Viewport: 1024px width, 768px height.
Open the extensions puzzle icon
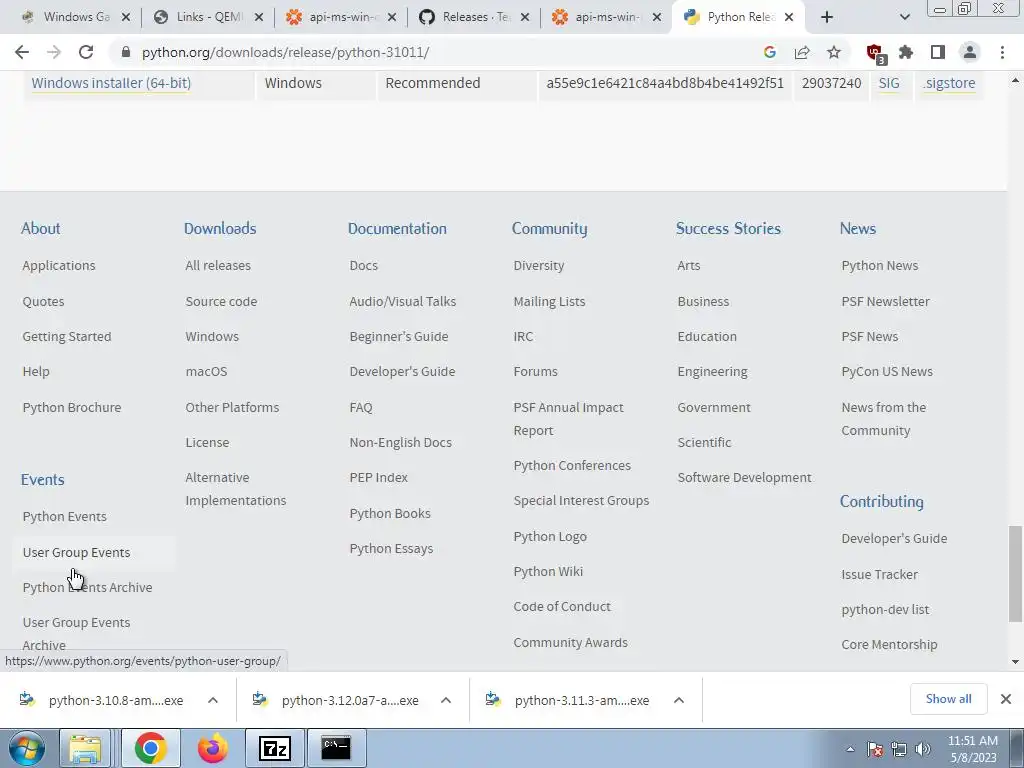(906, 52)
